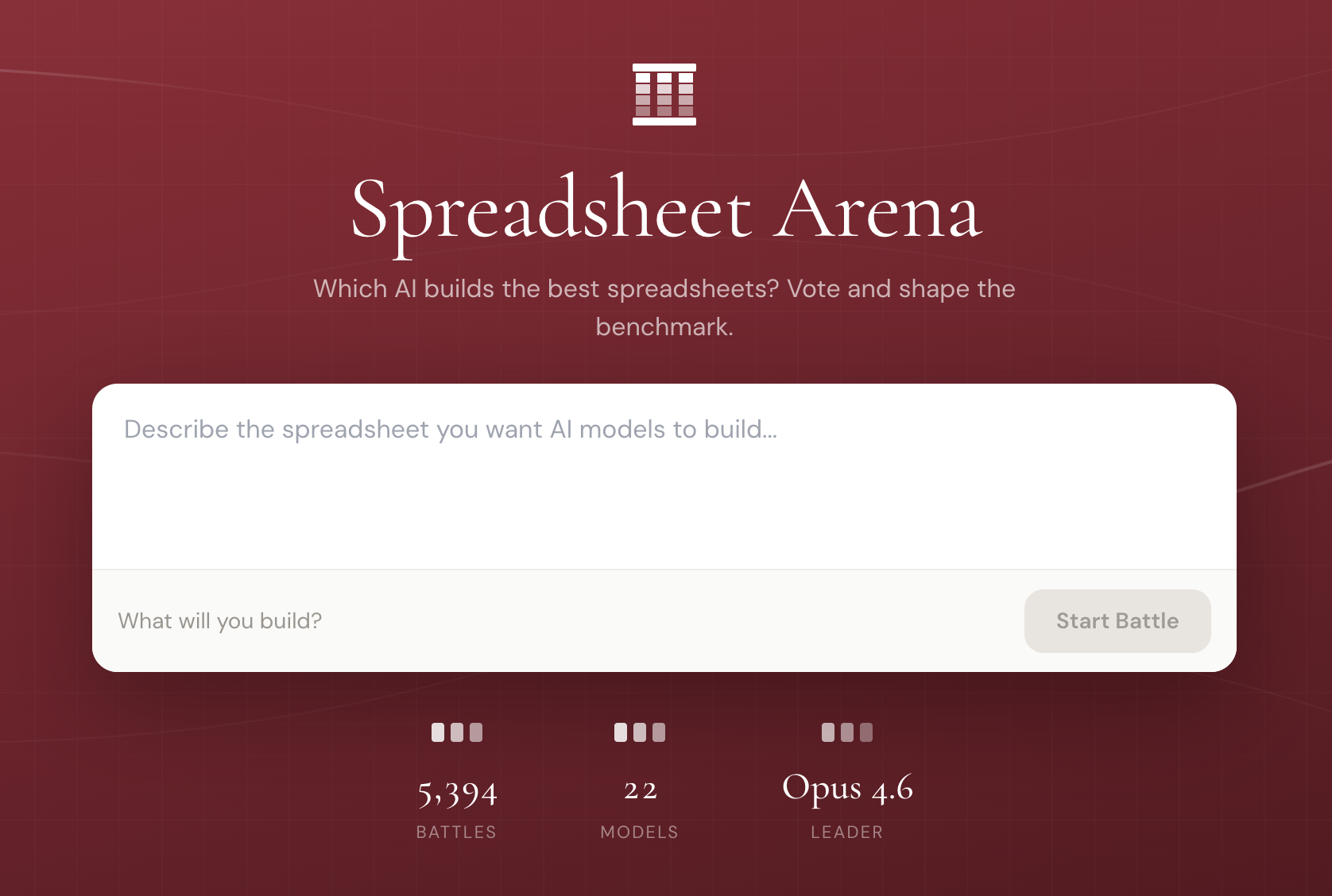Select the 5,394 battles count
Screen dimensions: 1332x896
457,792
